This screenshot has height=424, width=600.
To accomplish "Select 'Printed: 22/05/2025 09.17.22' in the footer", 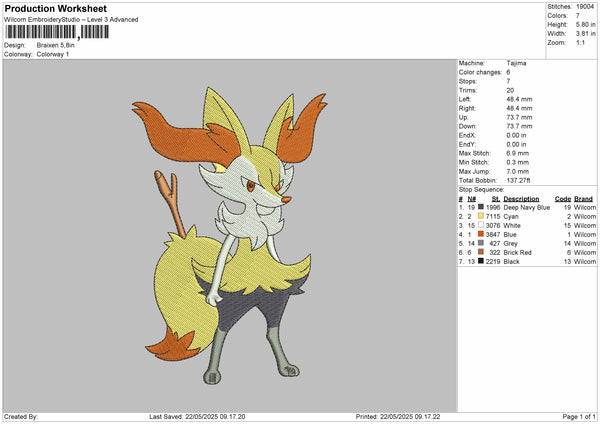I will click(x=398, y=417).
